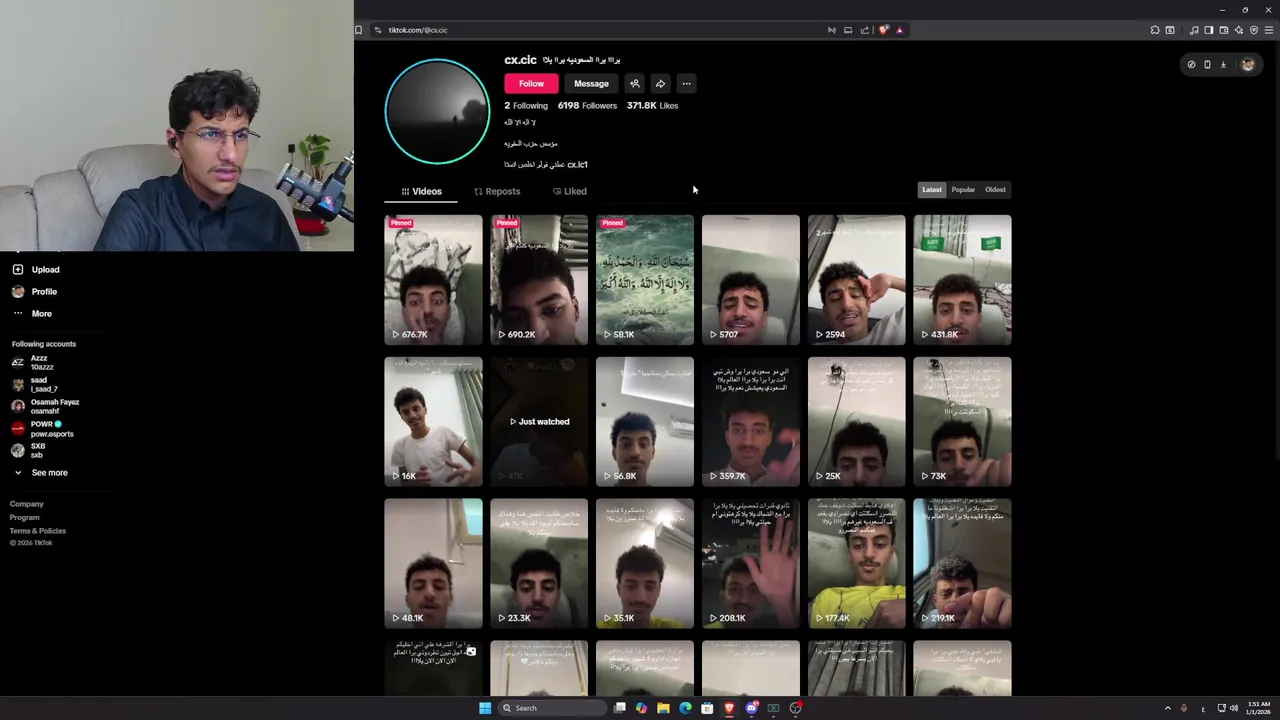Open the More menu in sidebar

(32, 314)
